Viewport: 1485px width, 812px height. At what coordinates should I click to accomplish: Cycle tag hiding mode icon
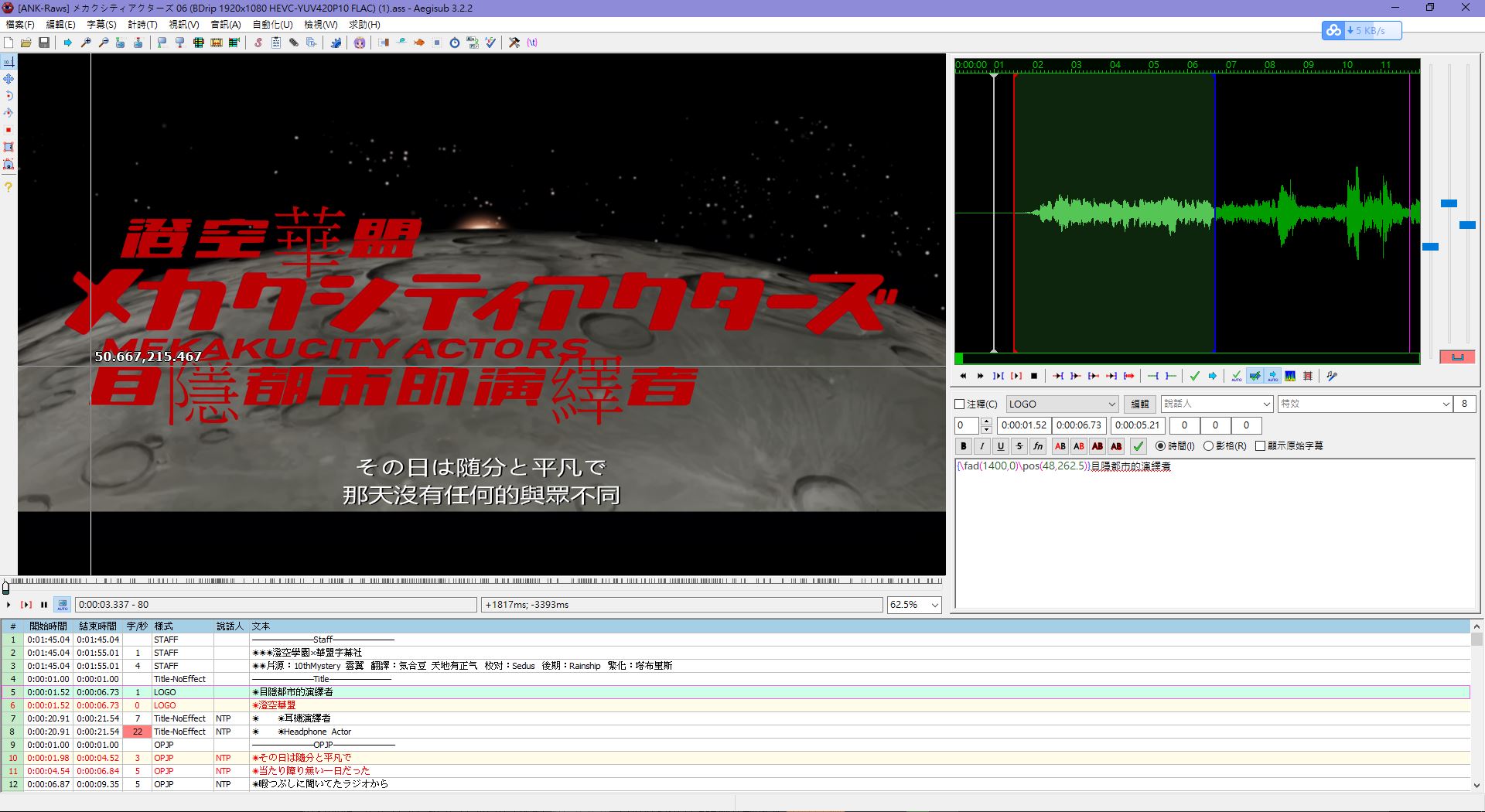point(532,43)
